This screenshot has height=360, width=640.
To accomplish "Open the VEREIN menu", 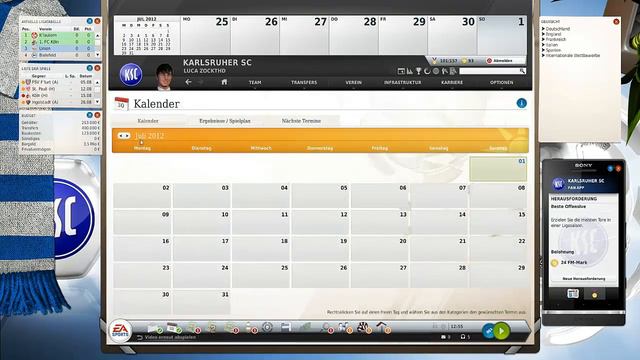I will (x=353, y=82).
